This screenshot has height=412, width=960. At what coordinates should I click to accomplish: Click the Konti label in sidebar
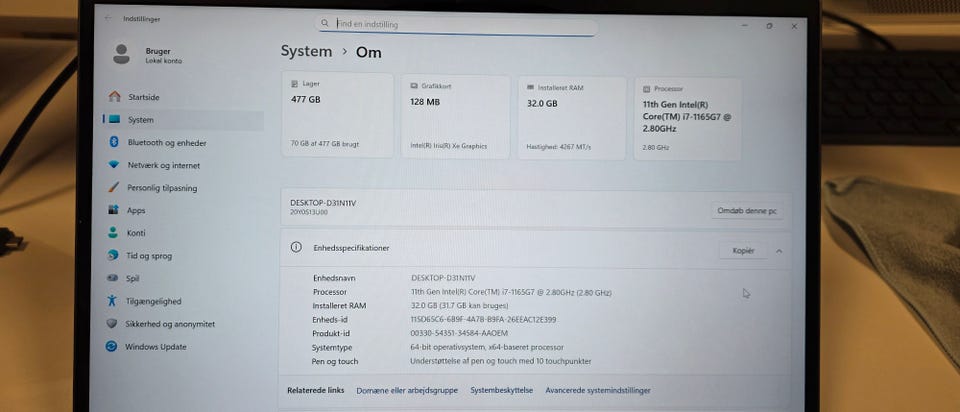(x=136, y=233)
